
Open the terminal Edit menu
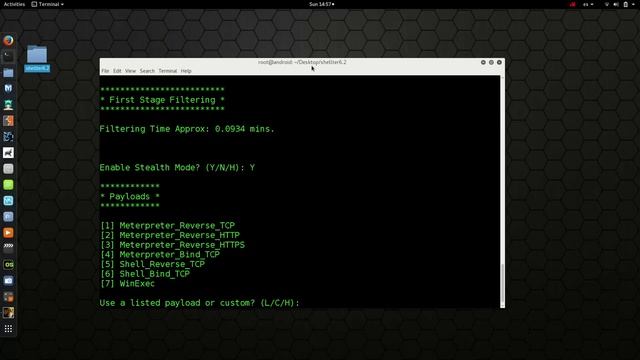click(x=117, y=71)
